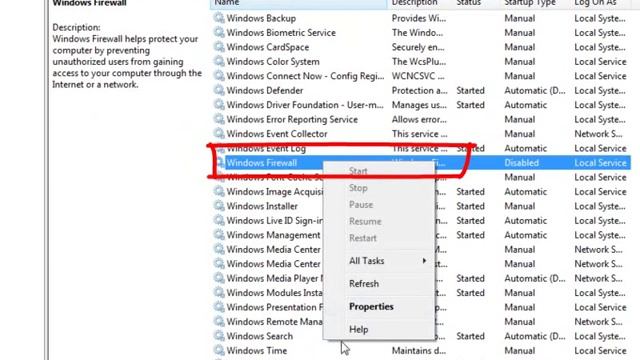The height and width of the screenshot is (360, 640).
Task: Select the Windows Event Collector service
Action: tap(277, 134)
